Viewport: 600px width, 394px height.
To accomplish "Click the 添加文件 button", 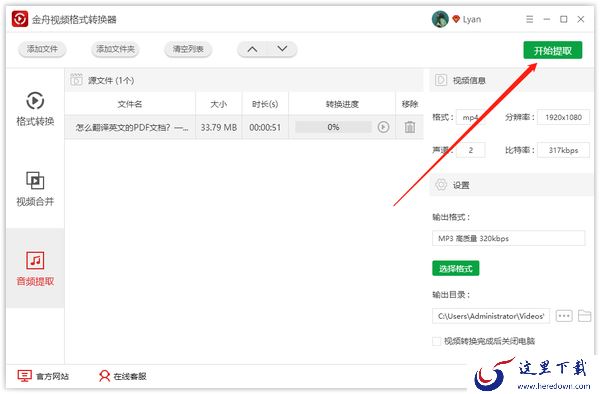I will coord(42,49).
